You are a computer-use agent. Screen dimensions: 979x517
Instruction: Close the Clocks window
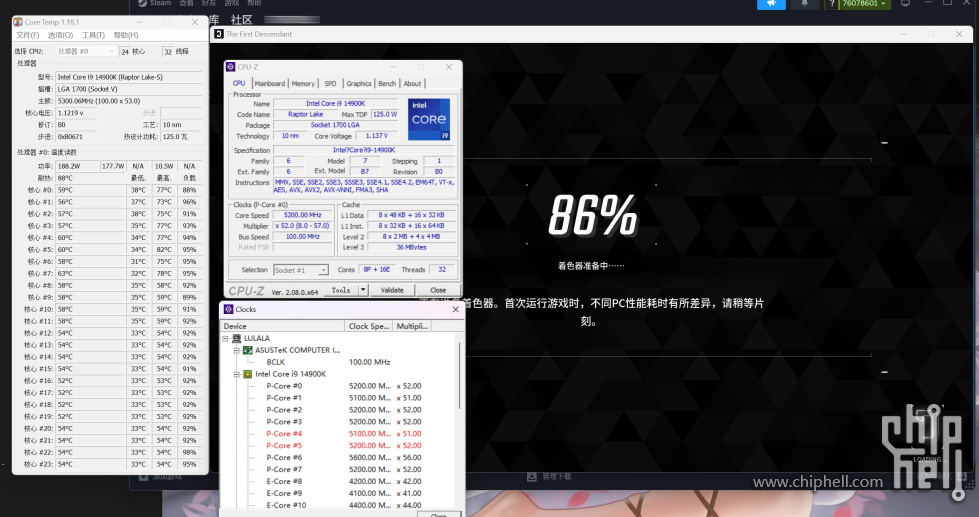[x=455, y=309]
